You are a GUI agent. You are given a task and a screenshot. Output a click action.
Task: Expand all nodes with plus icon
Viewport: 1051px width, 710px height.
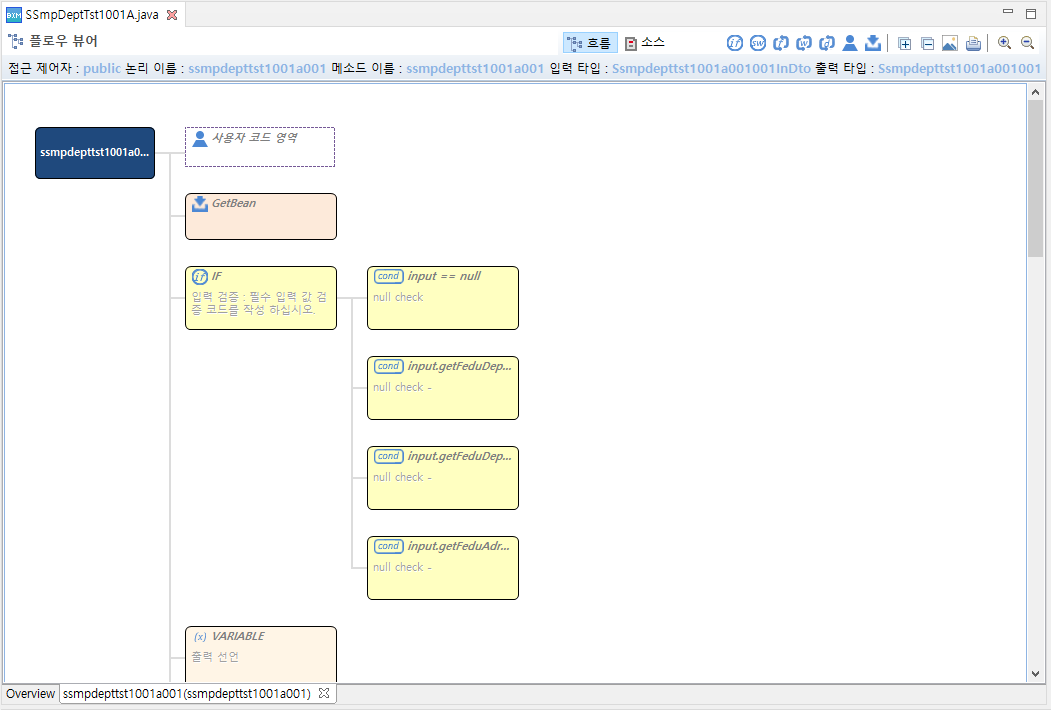[x=905, y=43]
